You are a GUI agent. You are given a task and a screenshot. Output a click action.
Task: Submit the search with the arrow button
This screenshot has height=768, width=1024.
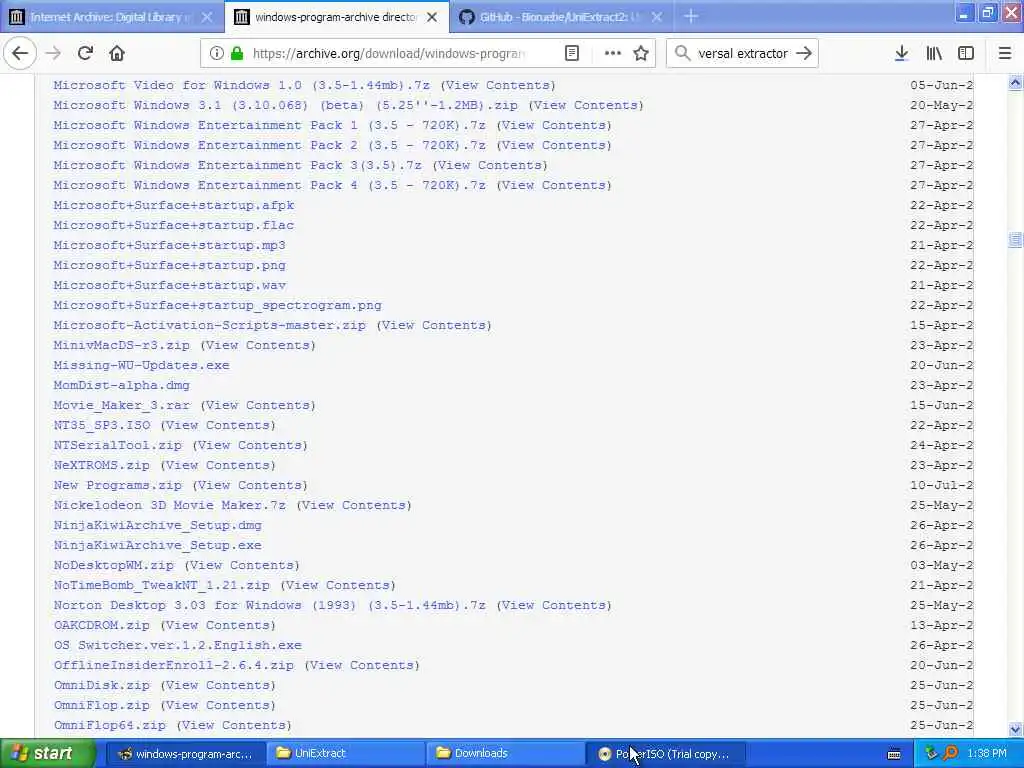804,54
